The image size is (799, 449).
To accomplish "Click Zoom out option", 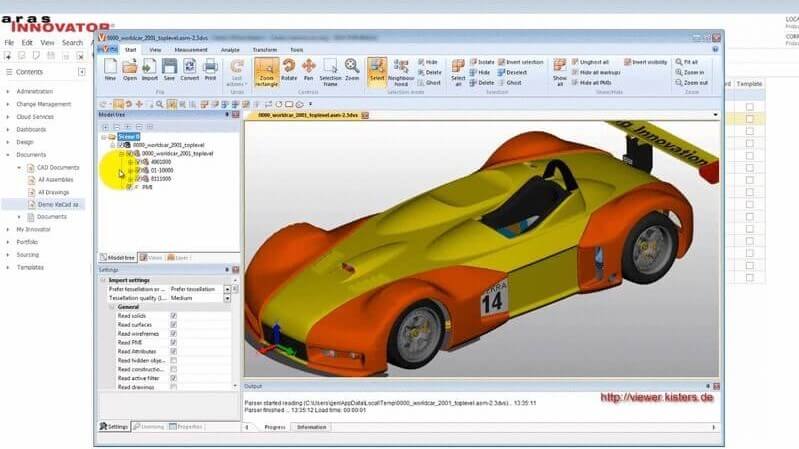I will (x=691, y=83).
